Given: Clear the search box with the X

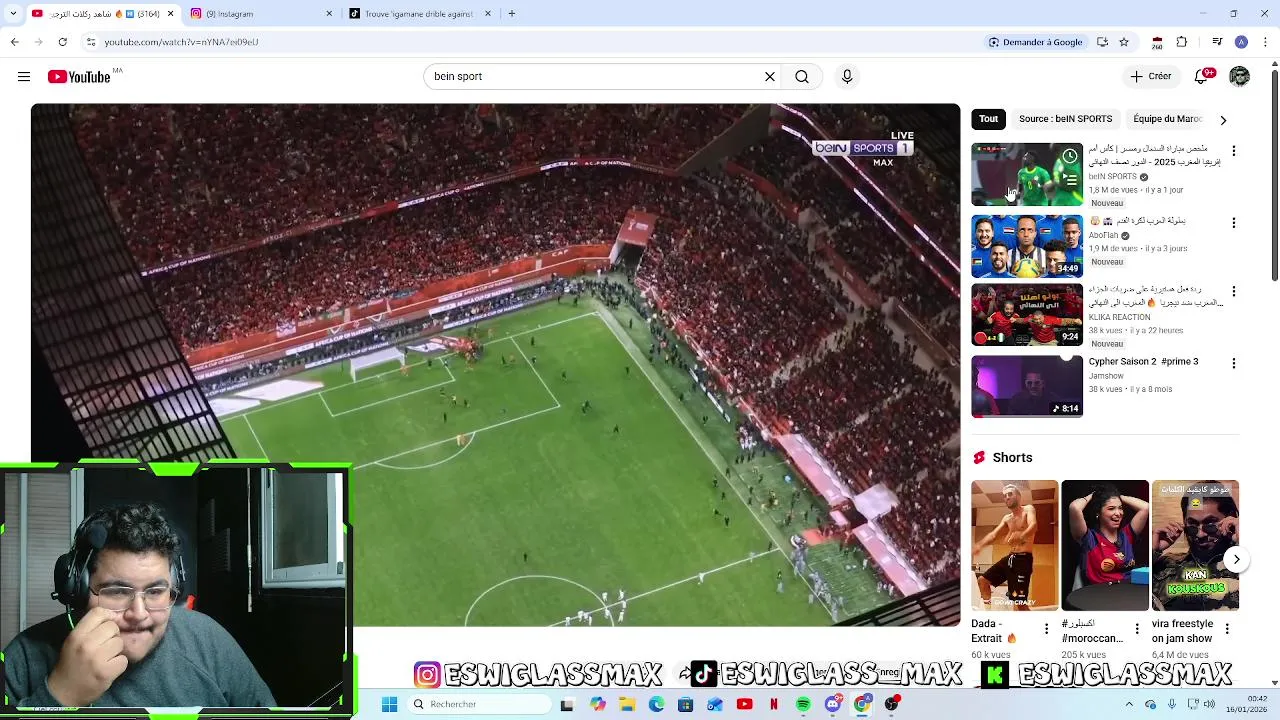Looking at the screenshot, I should [770, 77].
